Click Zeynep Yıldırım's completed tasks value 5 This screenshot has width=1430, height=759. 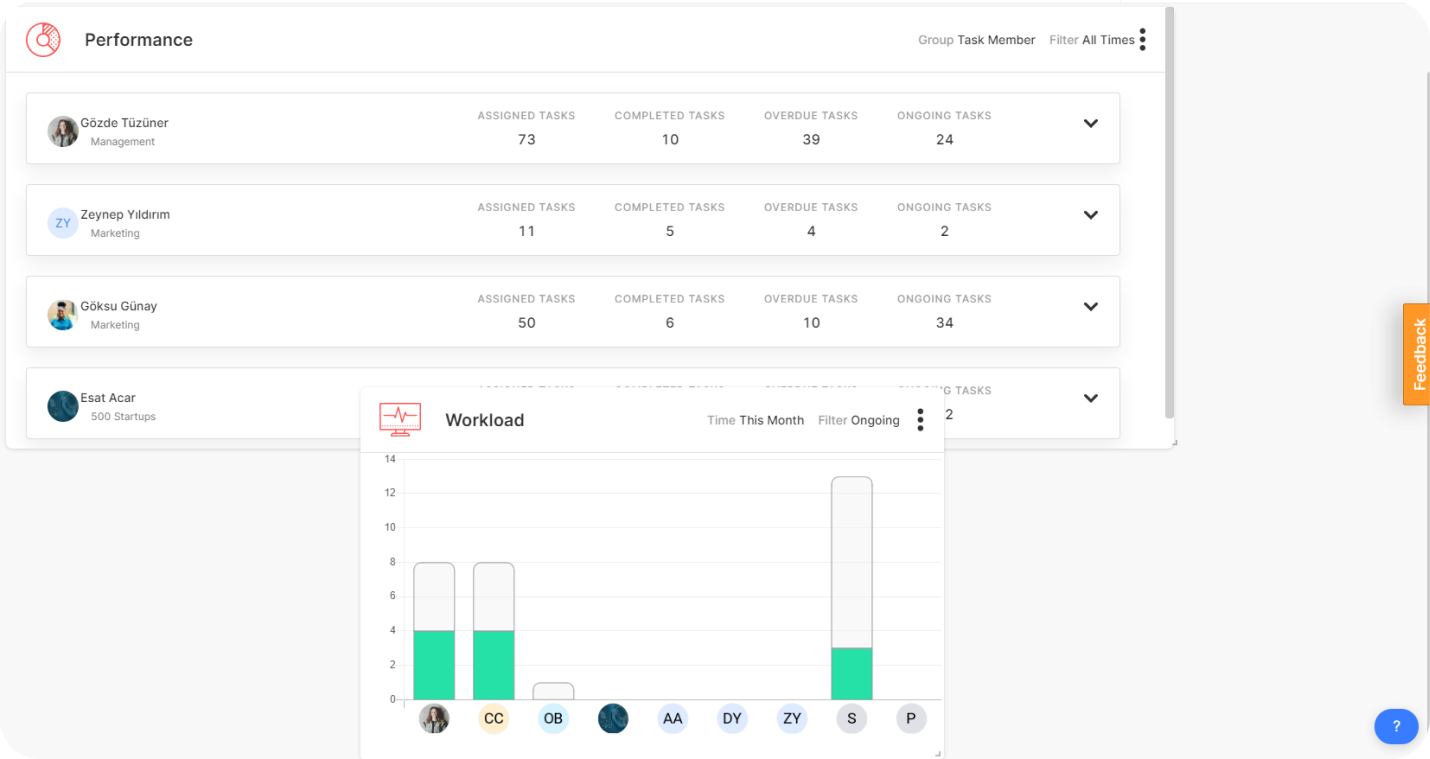click(x=670, y=231)
